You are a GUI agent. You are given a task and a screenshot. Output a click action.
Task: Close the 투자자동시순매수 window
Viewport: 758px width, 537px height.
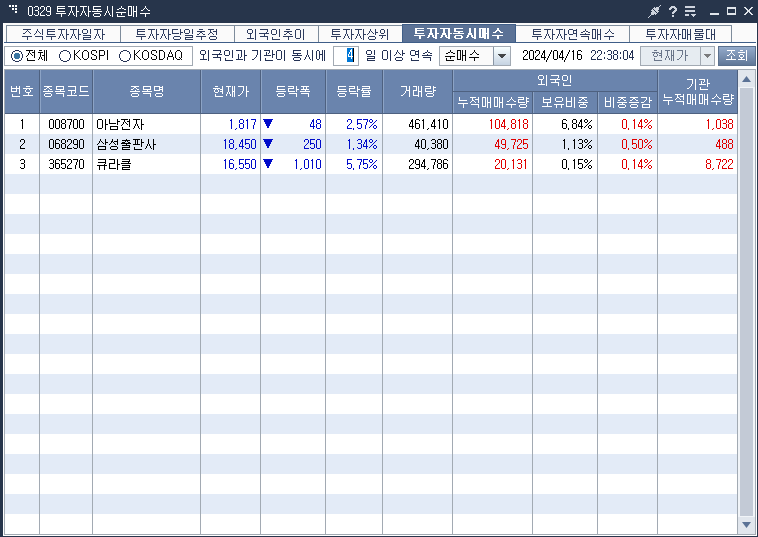748,11
